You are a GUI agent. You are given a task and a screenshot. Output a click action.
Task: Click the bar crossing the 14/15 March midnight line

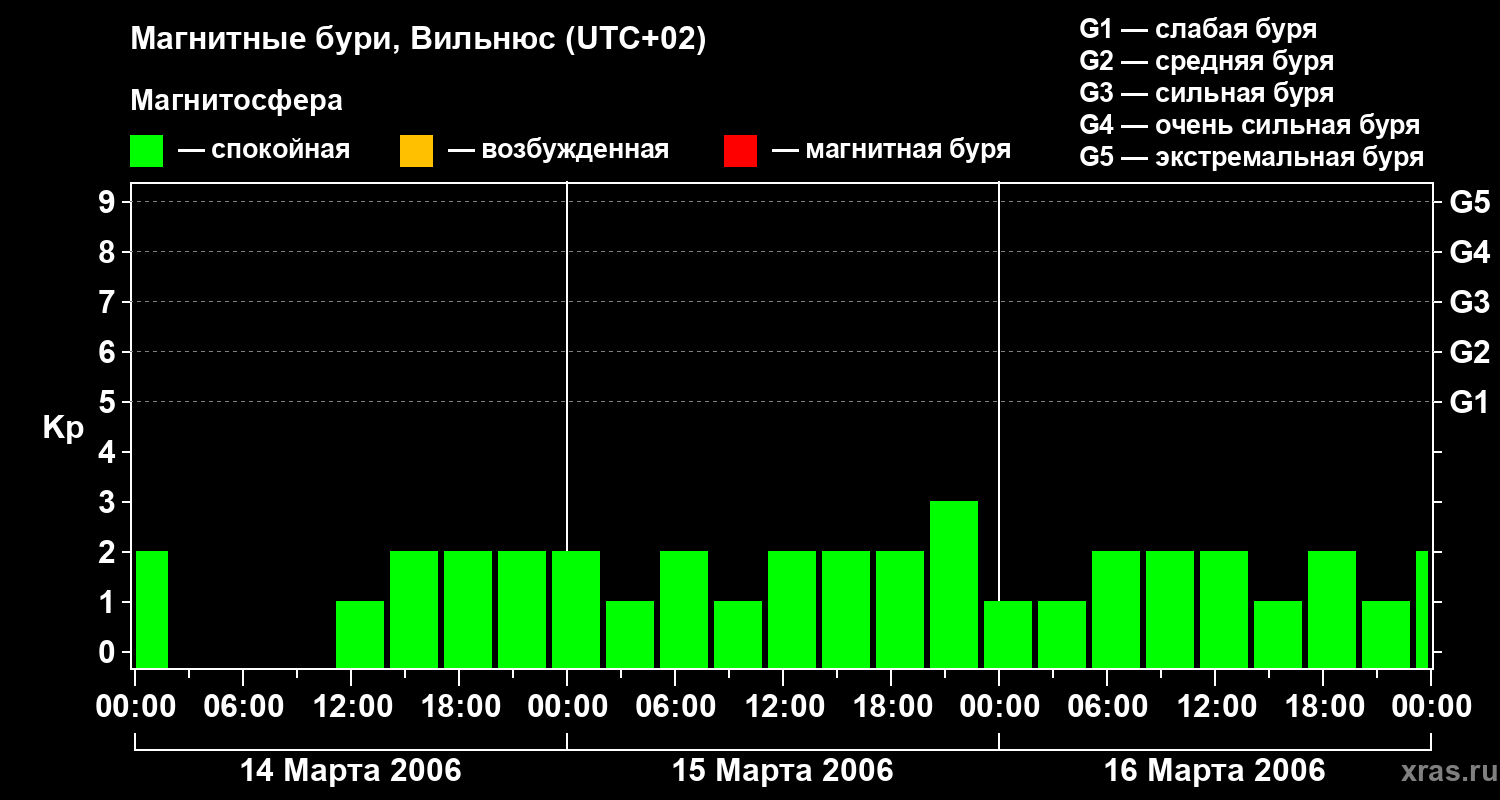pos(576,609)
